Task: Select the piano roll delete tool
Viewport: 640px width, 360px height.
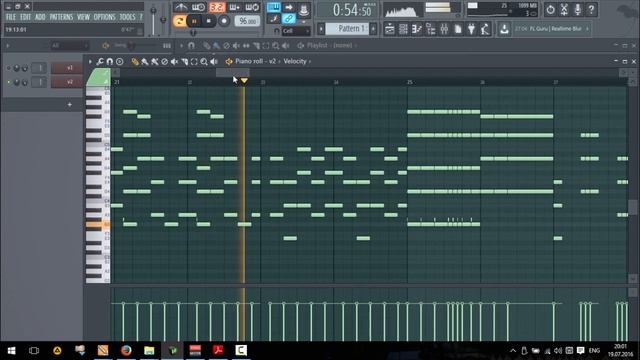Action: coord(164,62)
